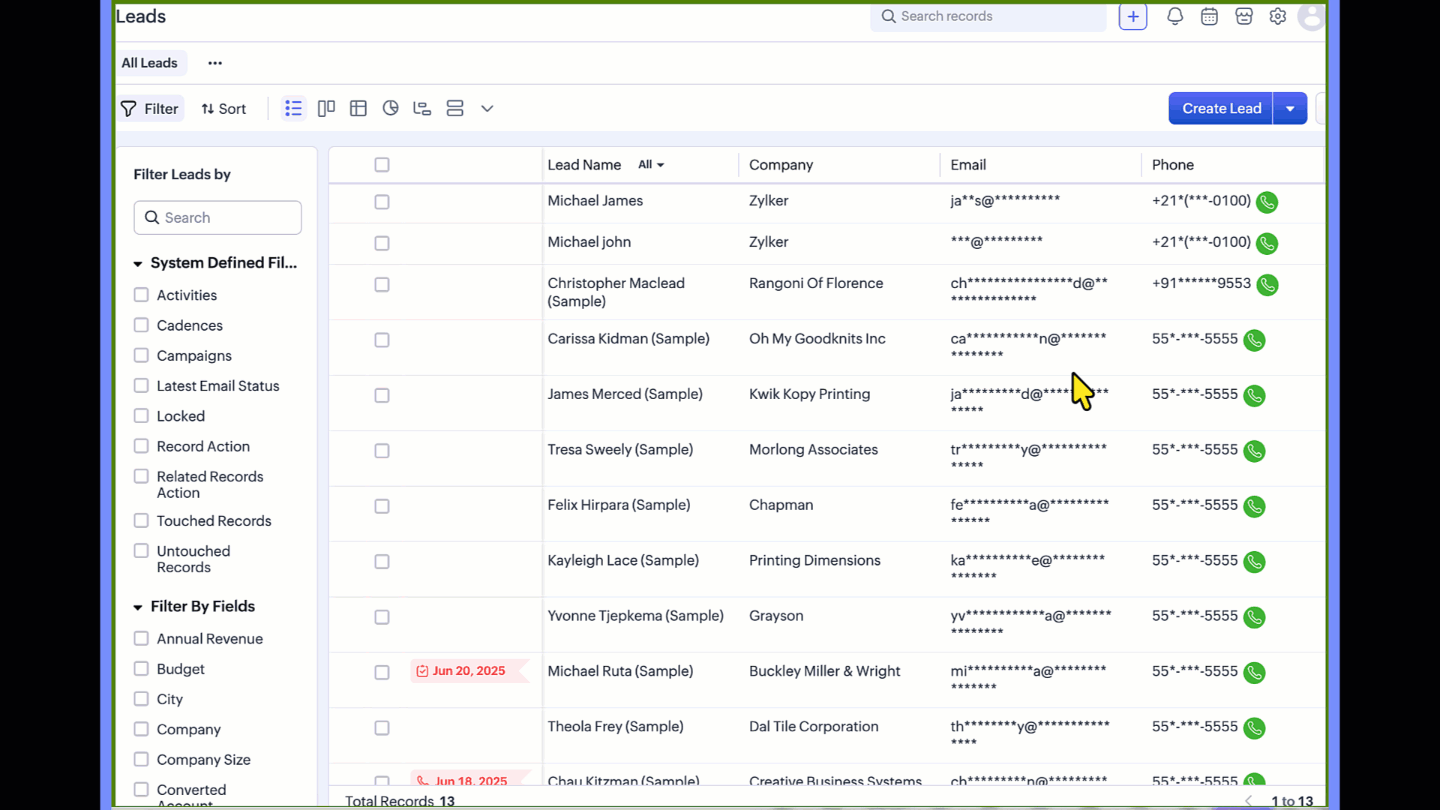
Task: Expand more view options chevron
Action: pos(487,108)
